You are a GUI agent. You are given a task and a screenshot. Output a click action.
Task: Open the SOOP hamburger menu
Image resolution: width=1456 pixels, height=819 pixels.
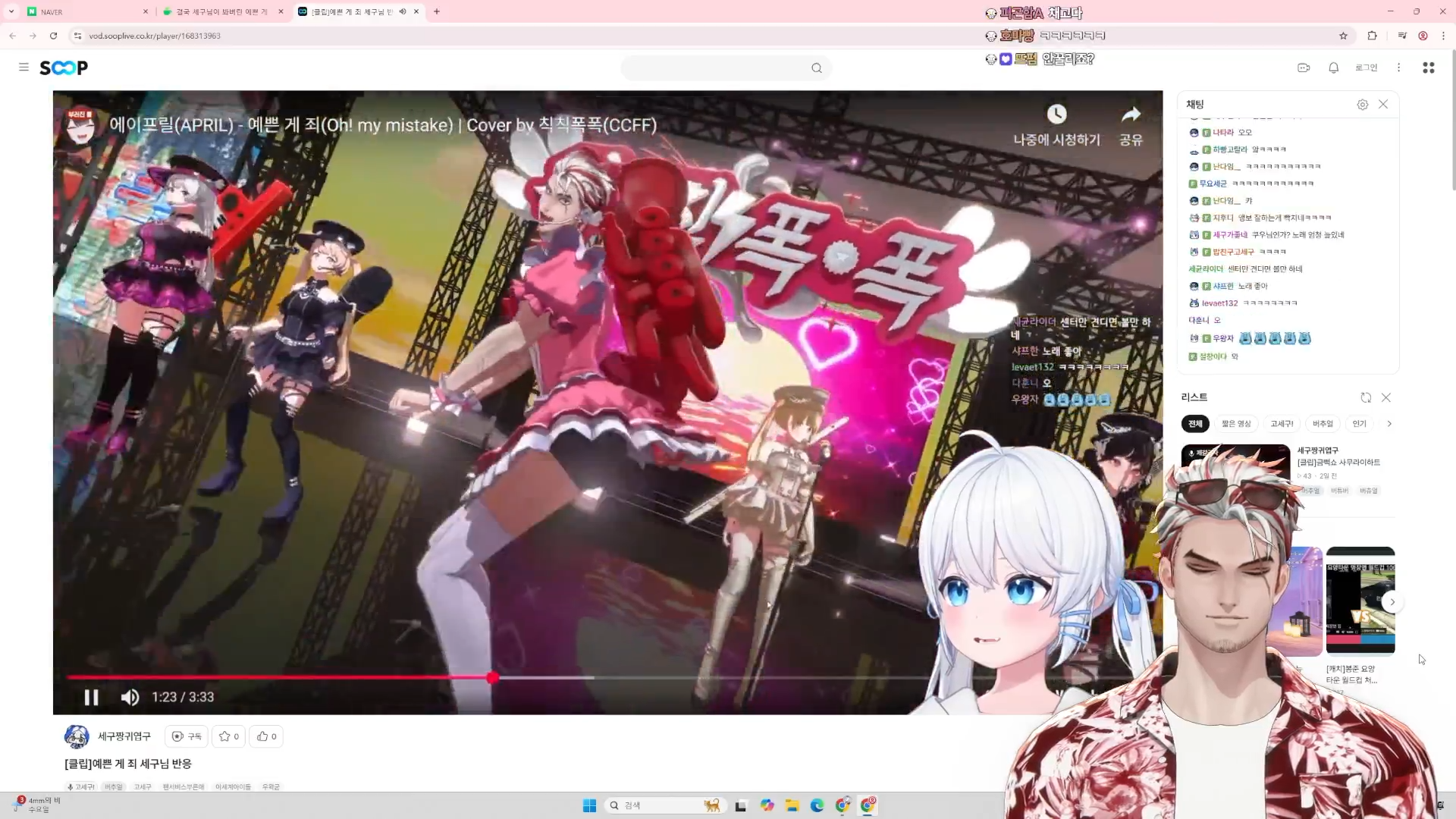24,67
